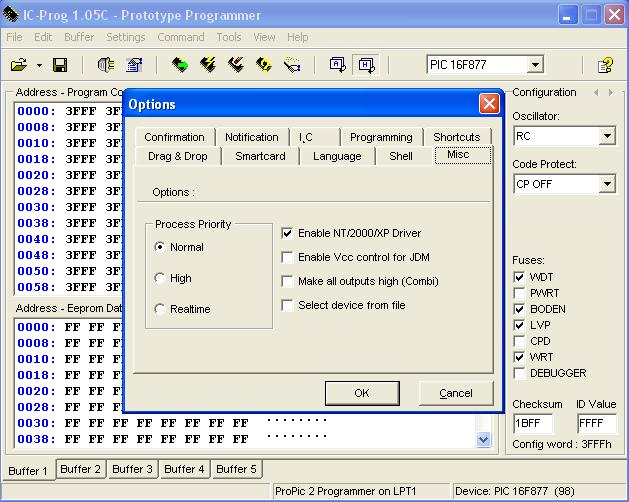Click the Cancel button in Options

click(455, 393)
